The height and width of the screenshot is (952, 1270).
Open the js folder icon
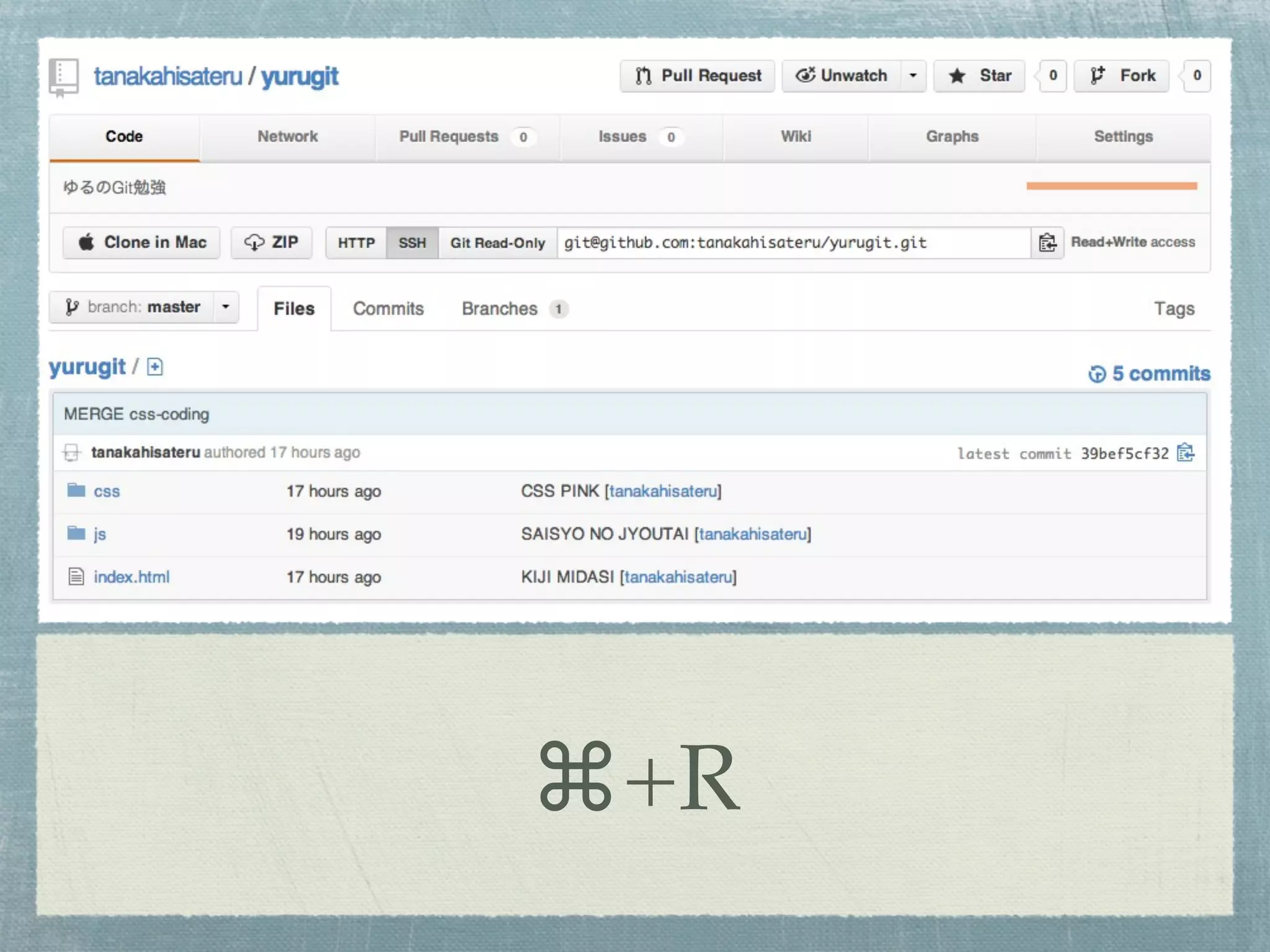[76, 533]
